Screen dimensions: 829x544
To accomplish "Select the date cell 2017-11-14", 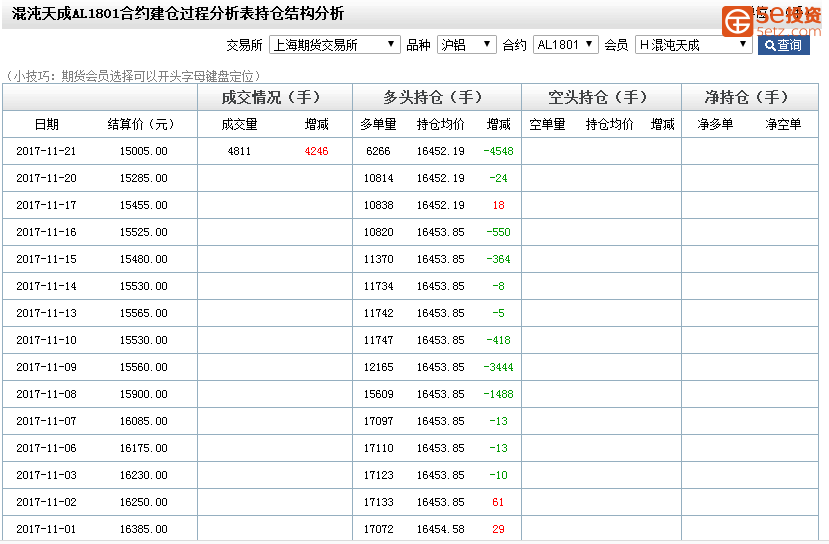I will (47, 286).
